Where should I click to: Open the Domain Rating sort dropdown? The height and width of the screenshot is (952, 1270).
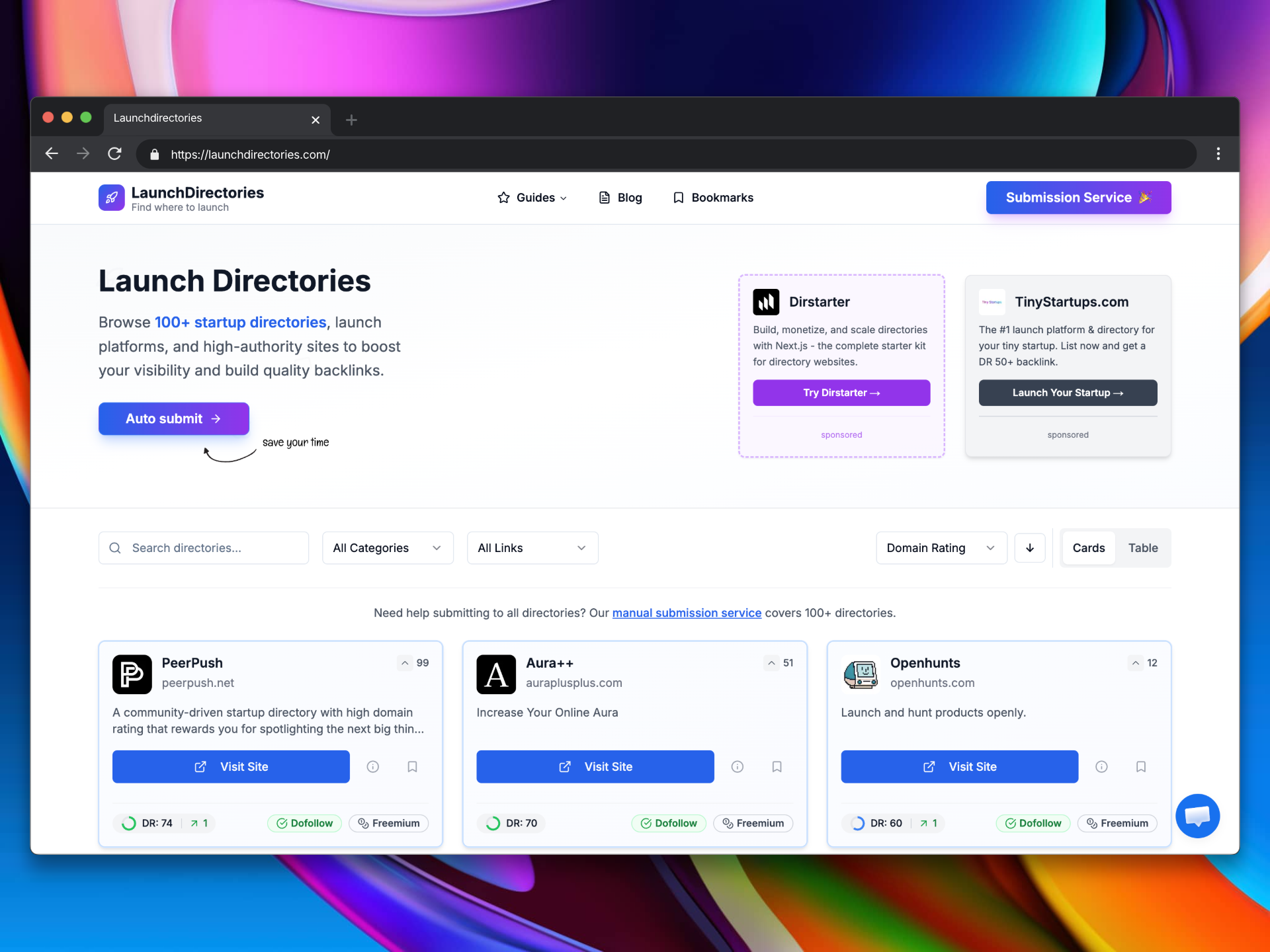coord(941,548)
